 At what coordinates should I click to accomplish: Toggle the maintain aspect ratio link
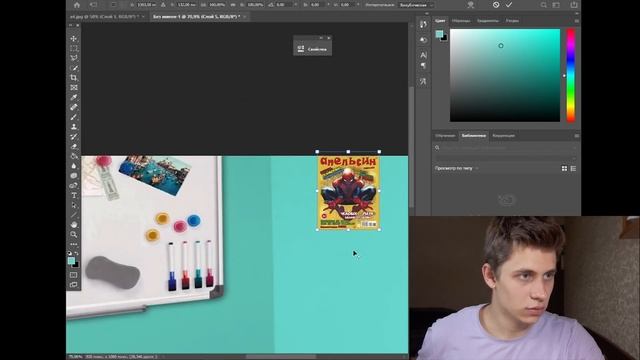click(233, 5)
